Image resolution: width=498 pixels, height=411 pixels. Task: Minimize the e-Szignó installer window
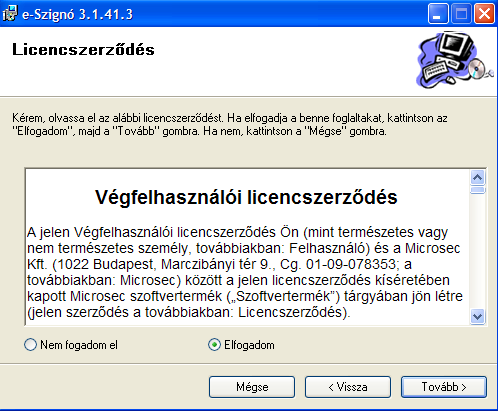point(438,14)
